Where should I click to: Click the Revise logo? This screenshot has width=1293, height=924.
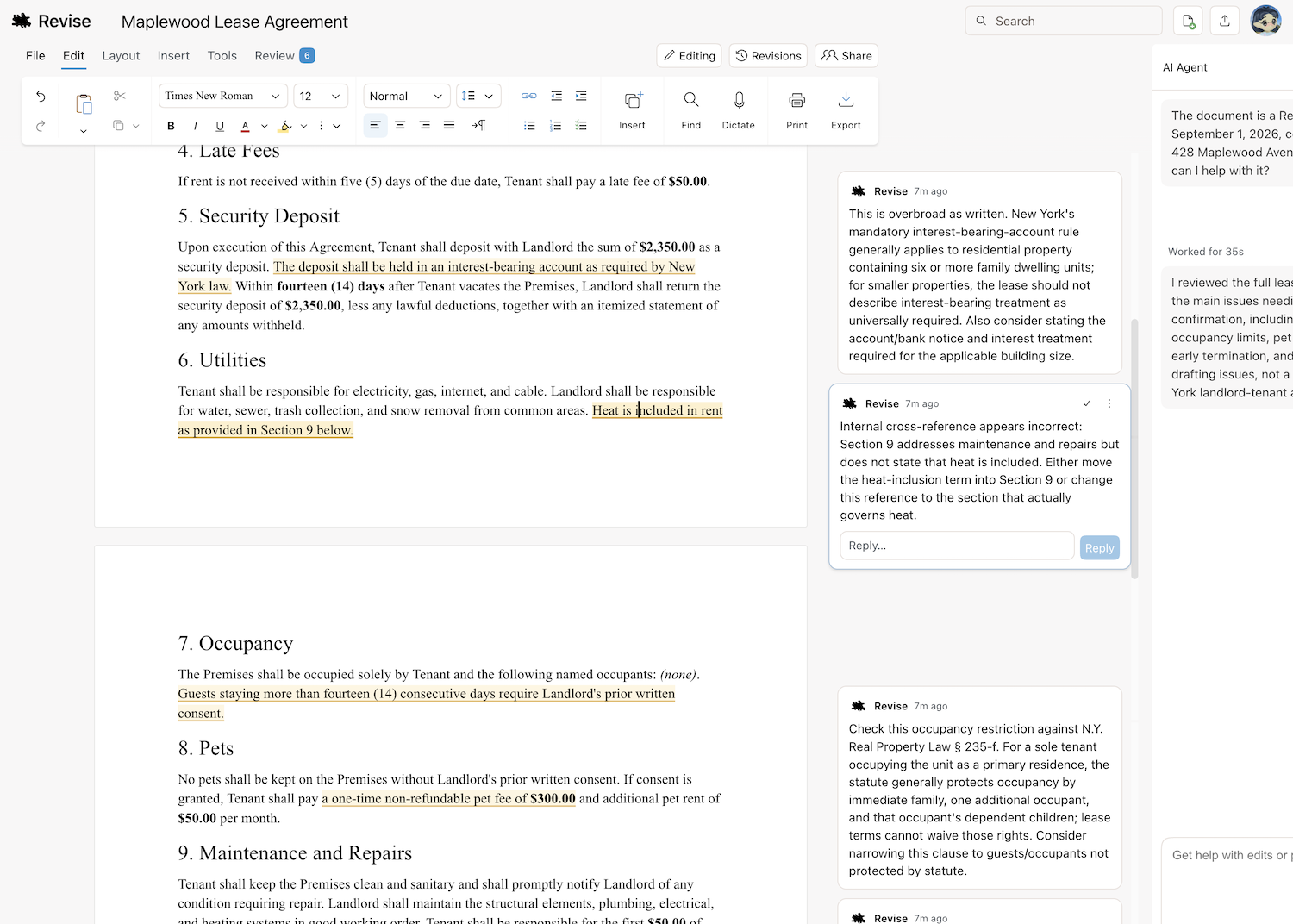[51, 22]
